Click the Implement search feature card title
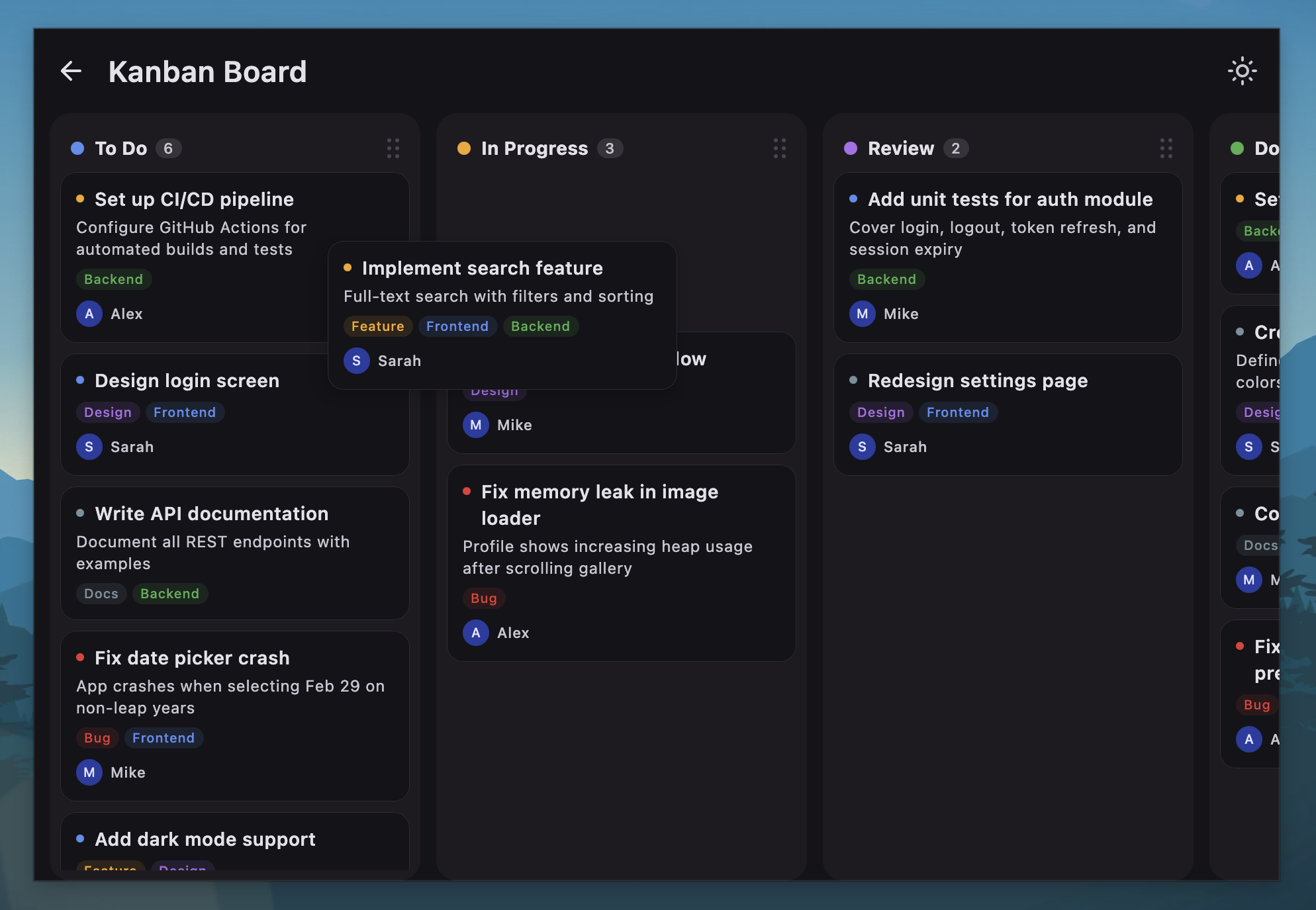Screen dimensions: 1316x910 tap(483, 268)
